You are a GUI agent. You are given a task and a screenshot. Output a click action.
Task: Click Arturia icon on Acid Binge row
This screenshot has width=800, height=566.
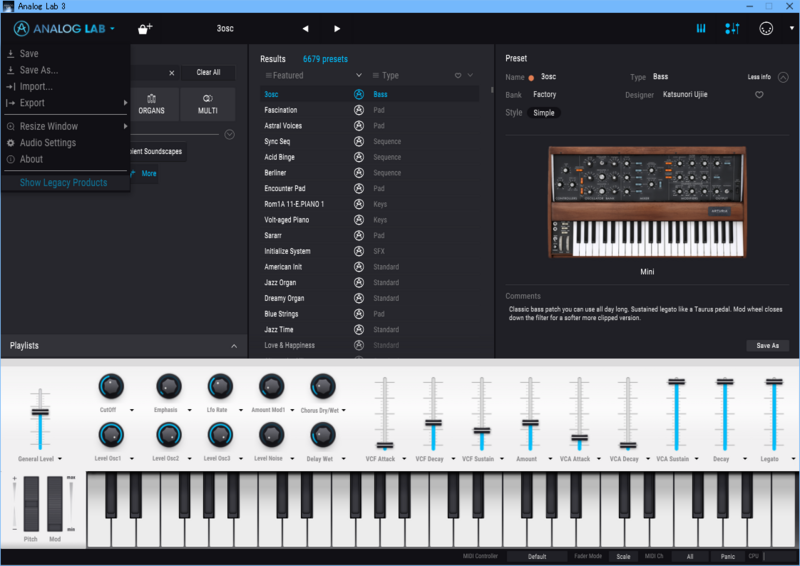359,157
